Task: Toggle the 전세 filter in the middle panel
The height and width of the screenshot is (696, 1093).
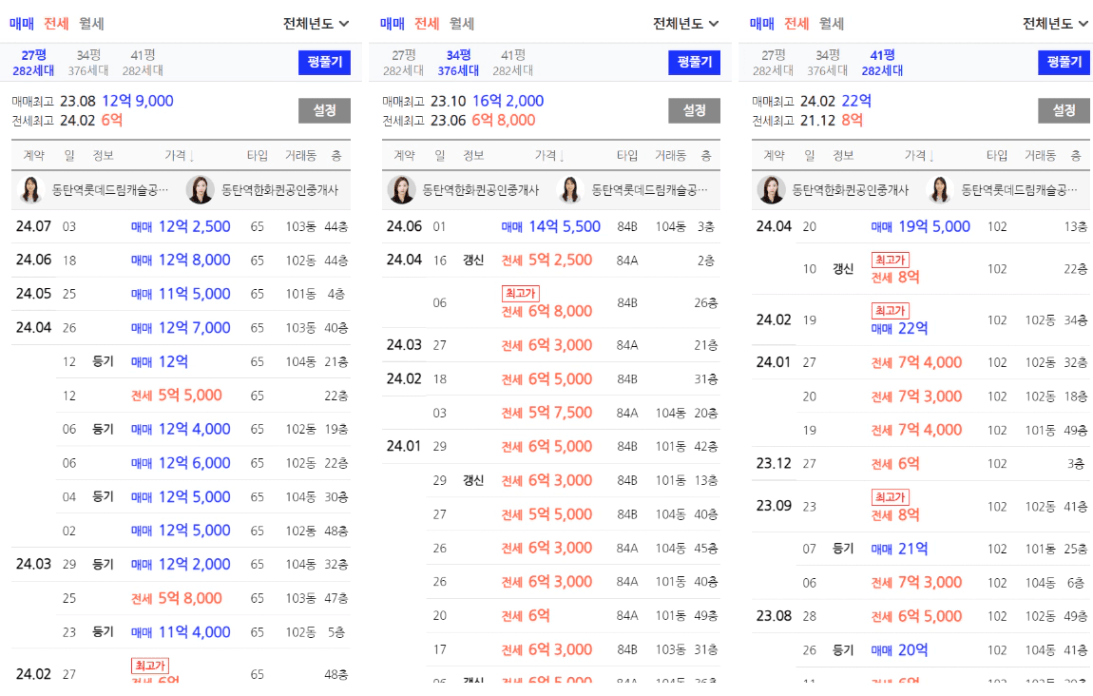Action: point(426,23)
